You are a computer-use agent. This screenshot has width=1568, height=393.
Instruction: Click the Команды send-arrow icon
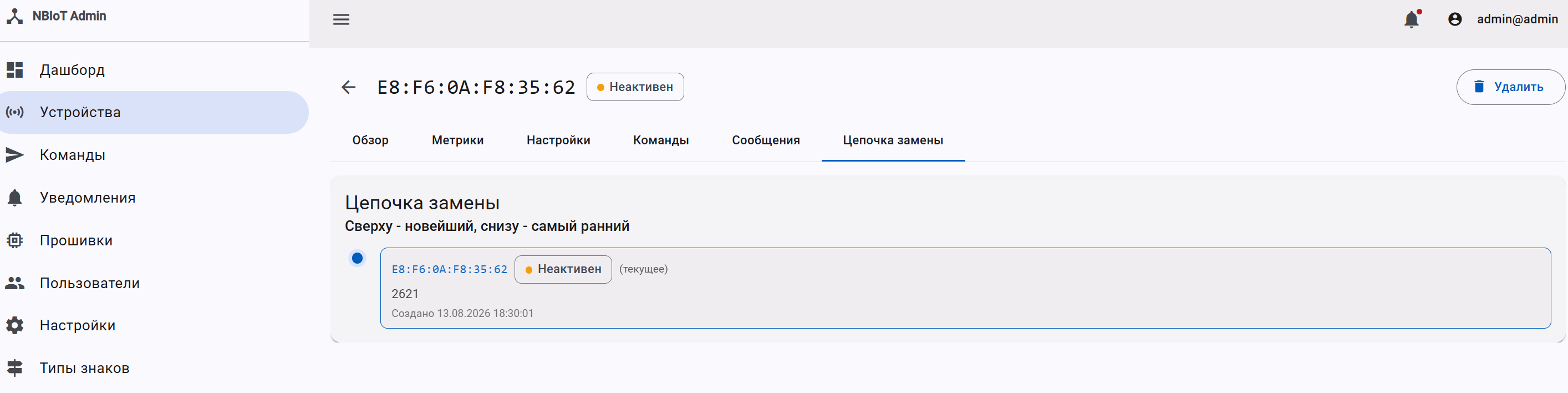click(x=14, y=155)
